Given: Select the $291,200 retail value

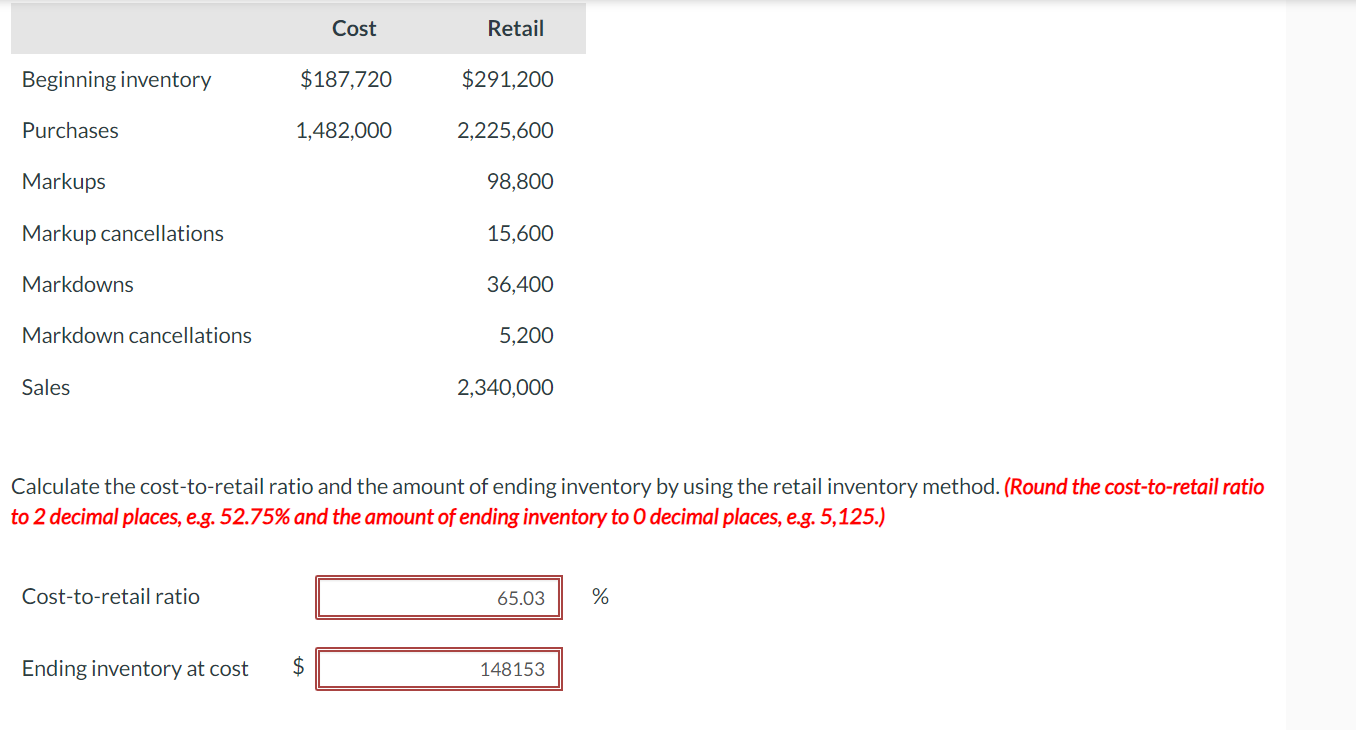Looking at the screenshot, I should tap(508, 79).
